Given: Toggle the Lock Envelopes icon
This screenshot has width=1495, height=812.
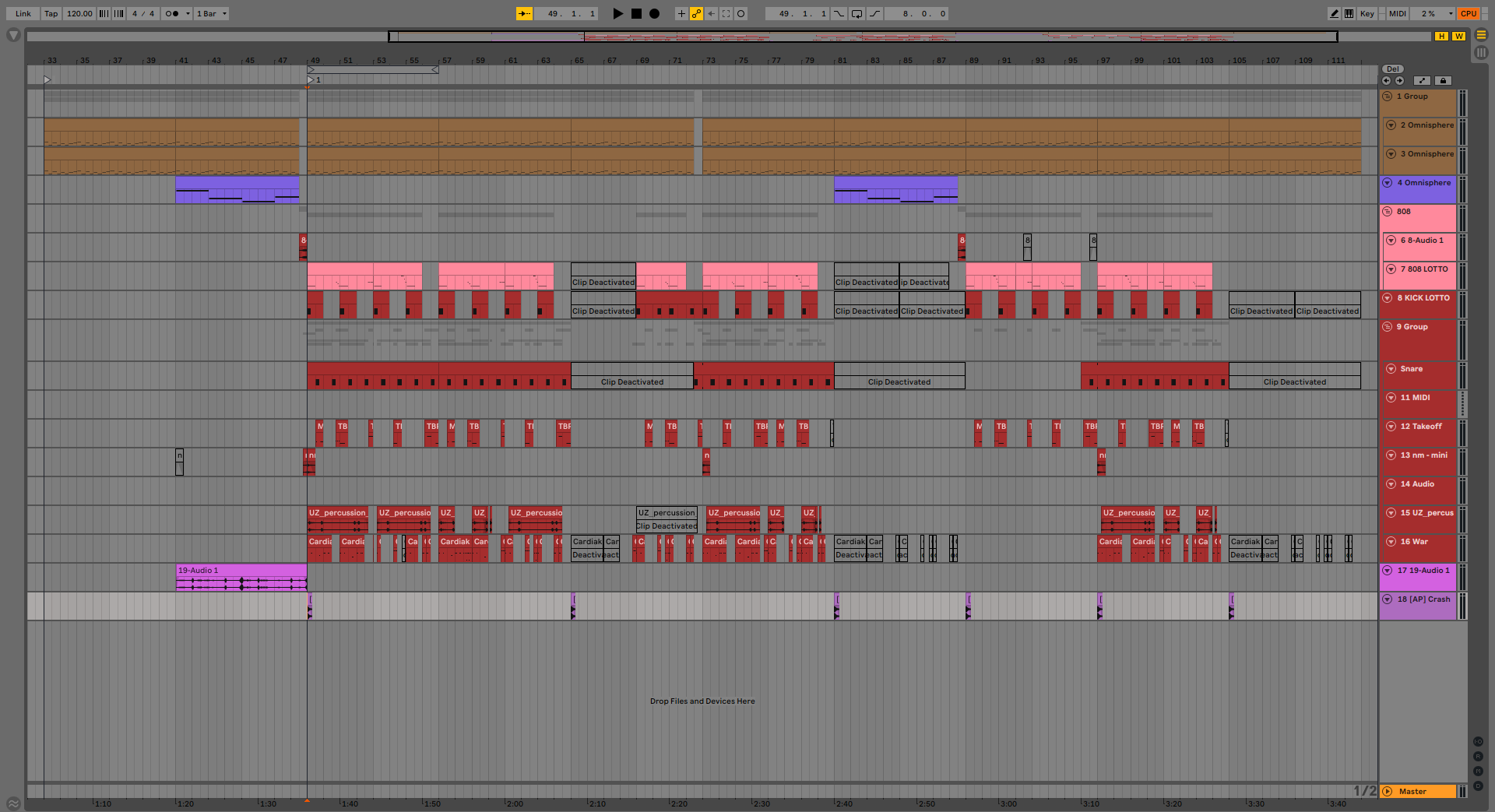Looking at the screenshot, I should 1443,80.
